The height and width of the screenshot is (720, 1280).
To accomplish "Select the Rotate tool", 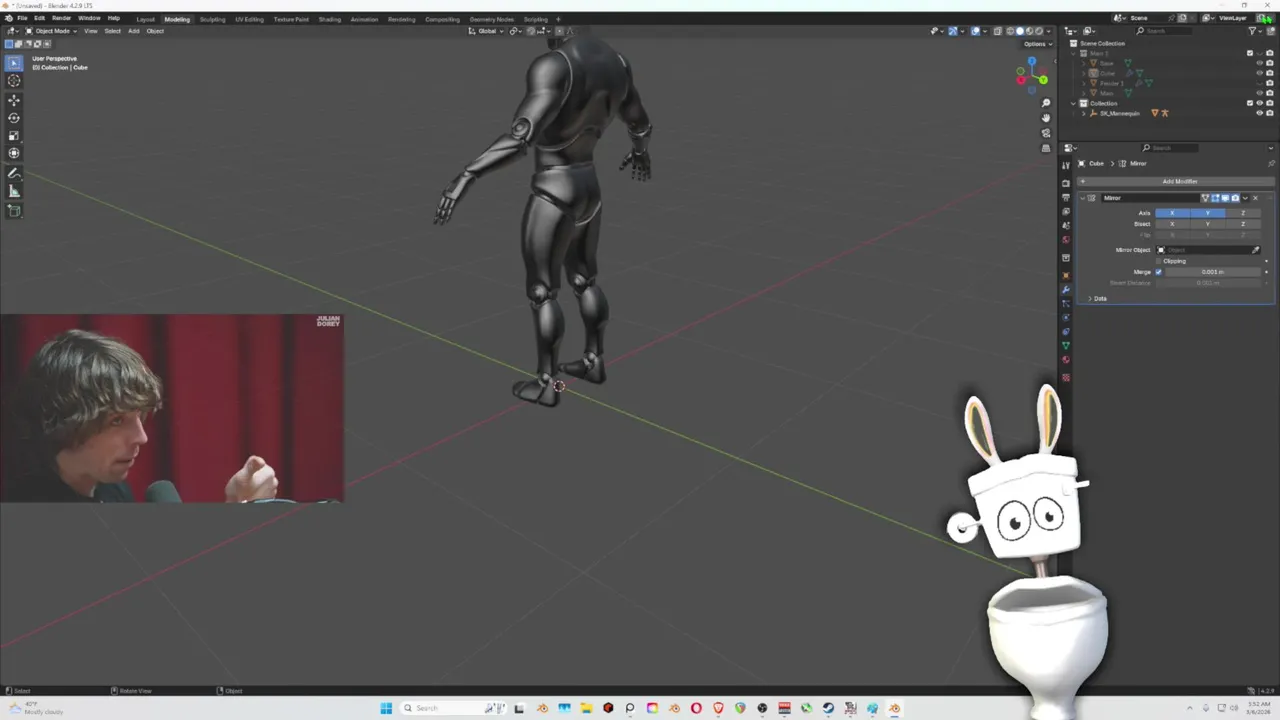I will coord(14,117).
